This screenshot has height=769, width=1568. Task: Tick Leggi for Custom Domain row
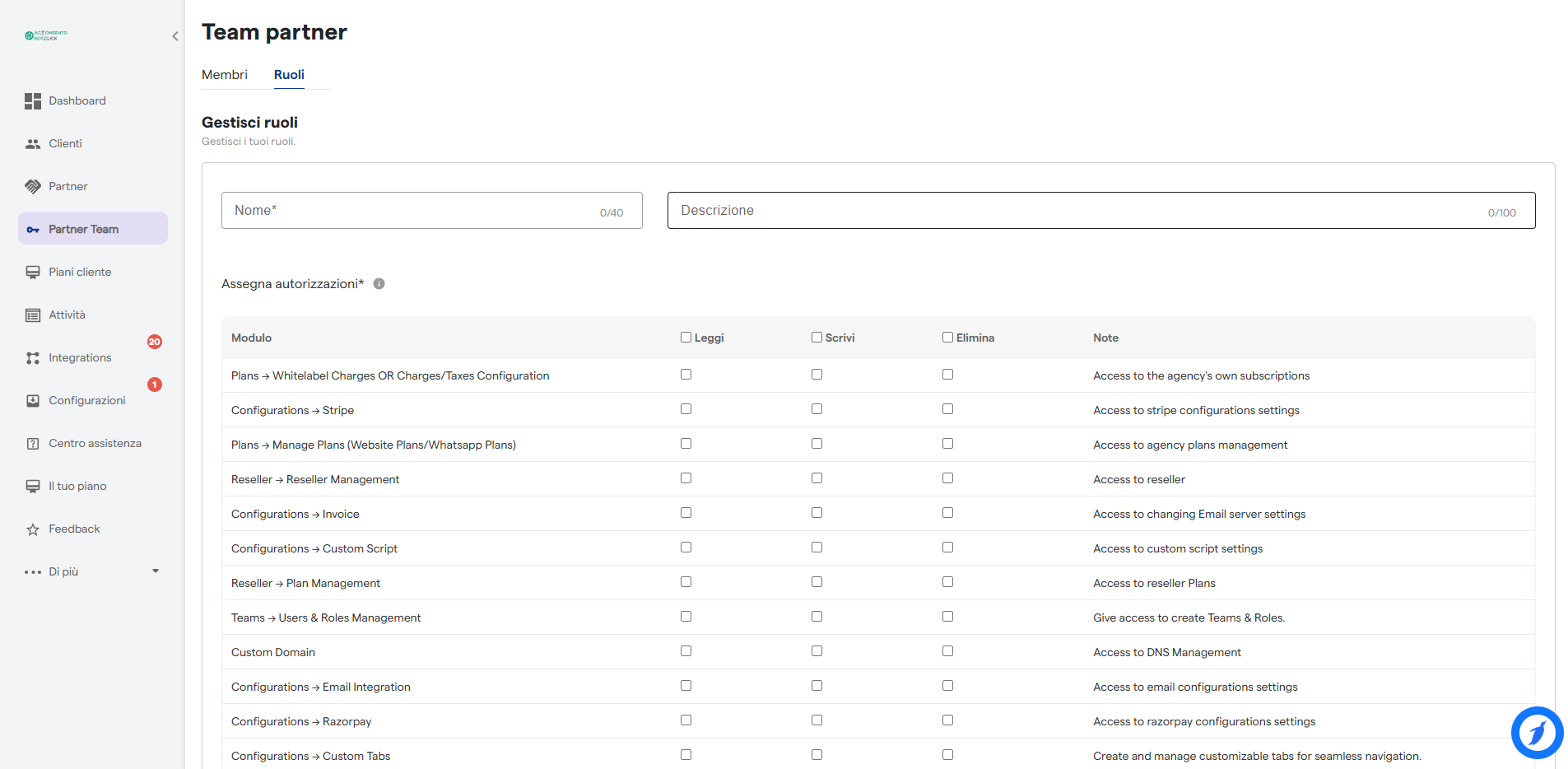[x=686, y=651]
